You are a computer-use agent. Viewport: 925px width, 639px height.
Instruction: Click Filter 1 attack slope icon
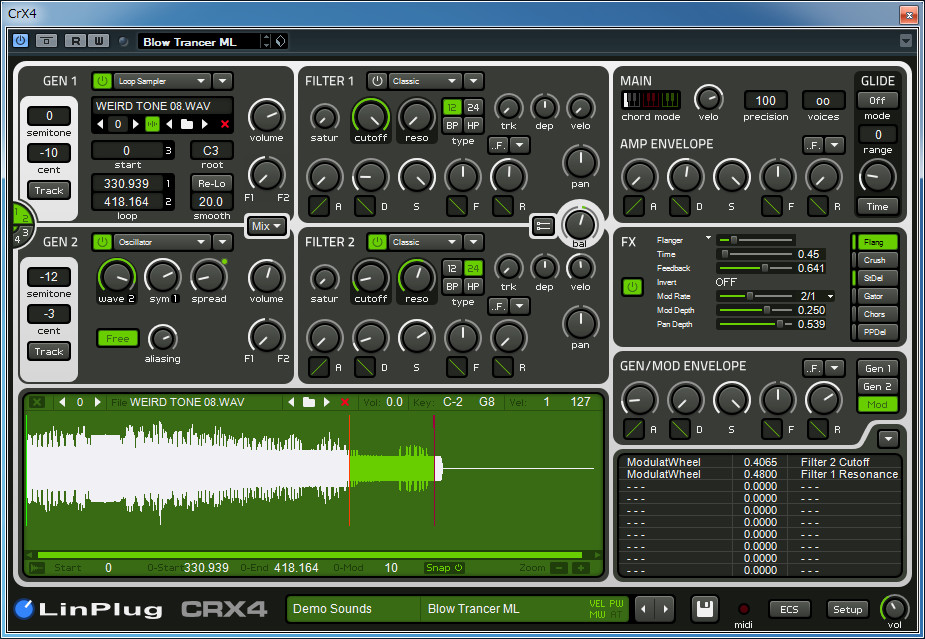[319, 206]
